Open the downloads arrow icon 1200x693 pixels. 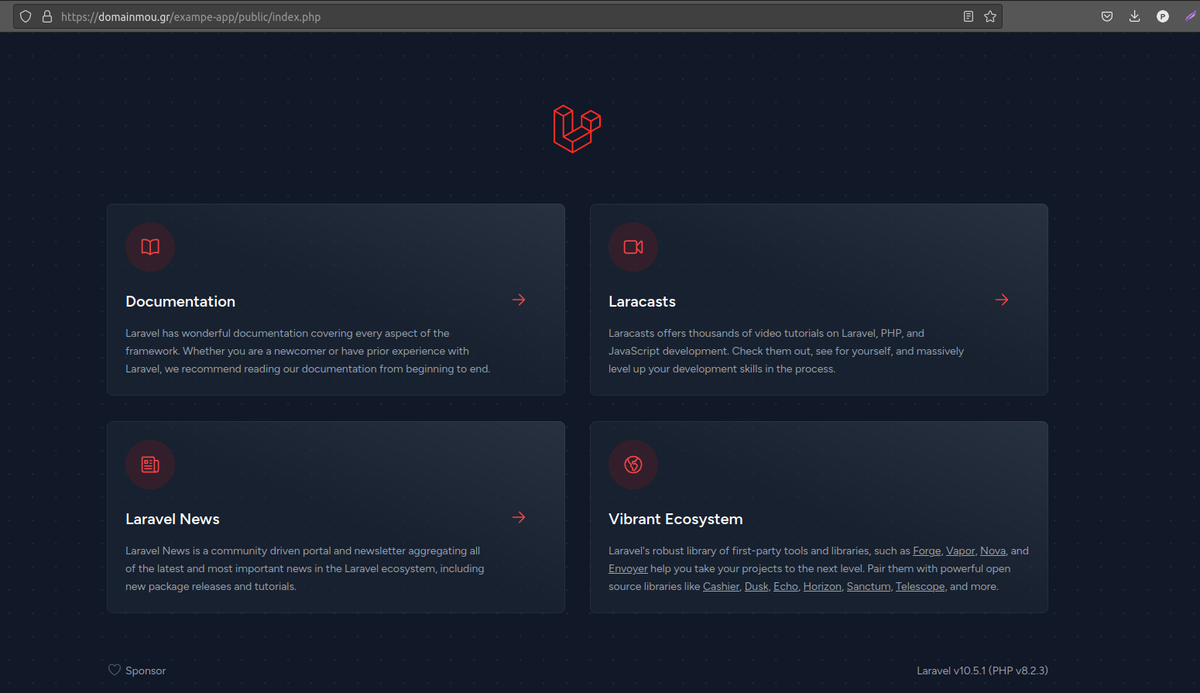1135,17
